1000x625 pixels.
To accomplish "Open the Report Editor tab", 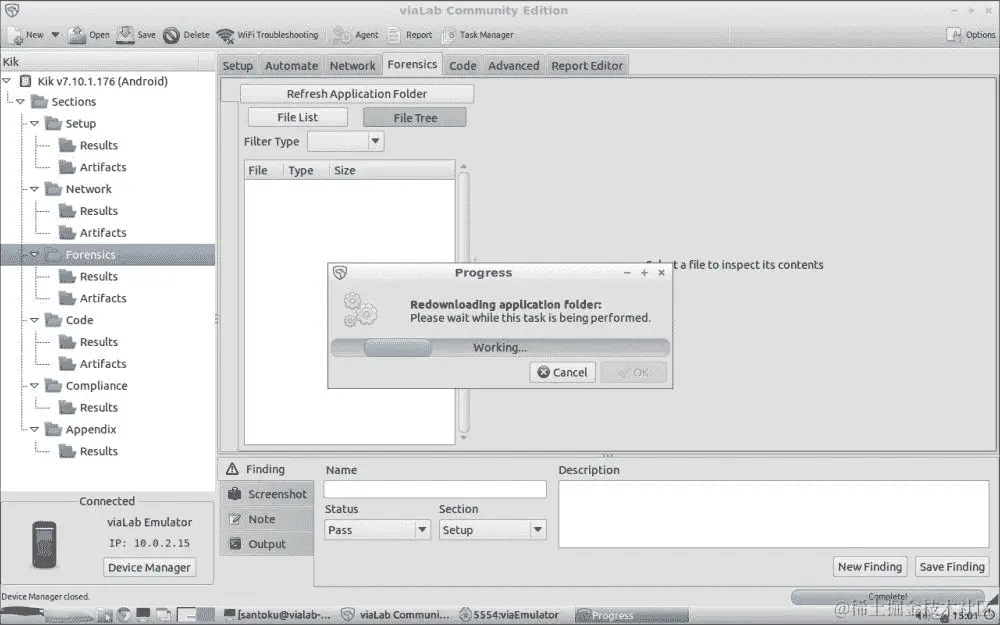I will [587, 66].
